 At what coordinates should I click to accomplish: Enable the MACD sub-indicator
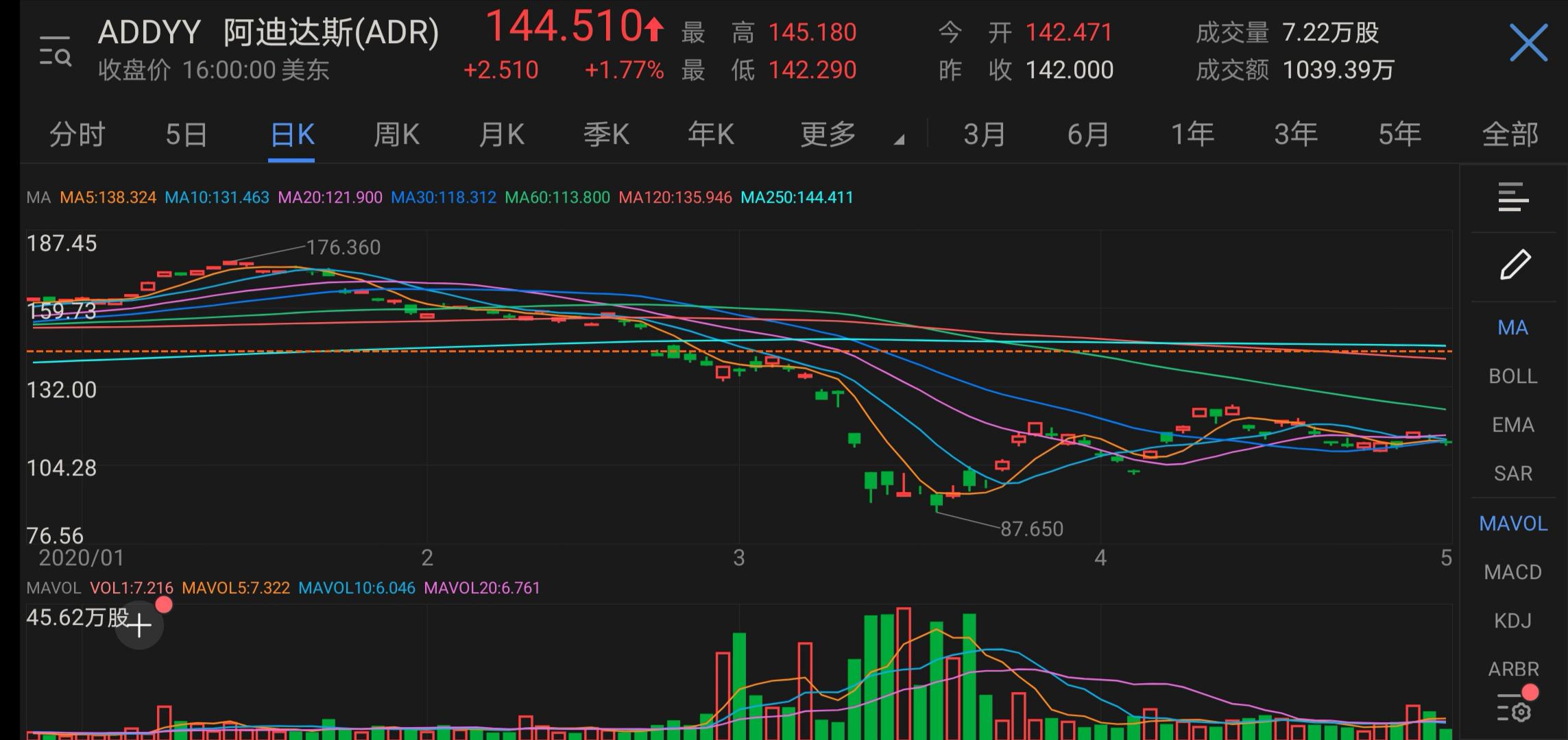1513,572
